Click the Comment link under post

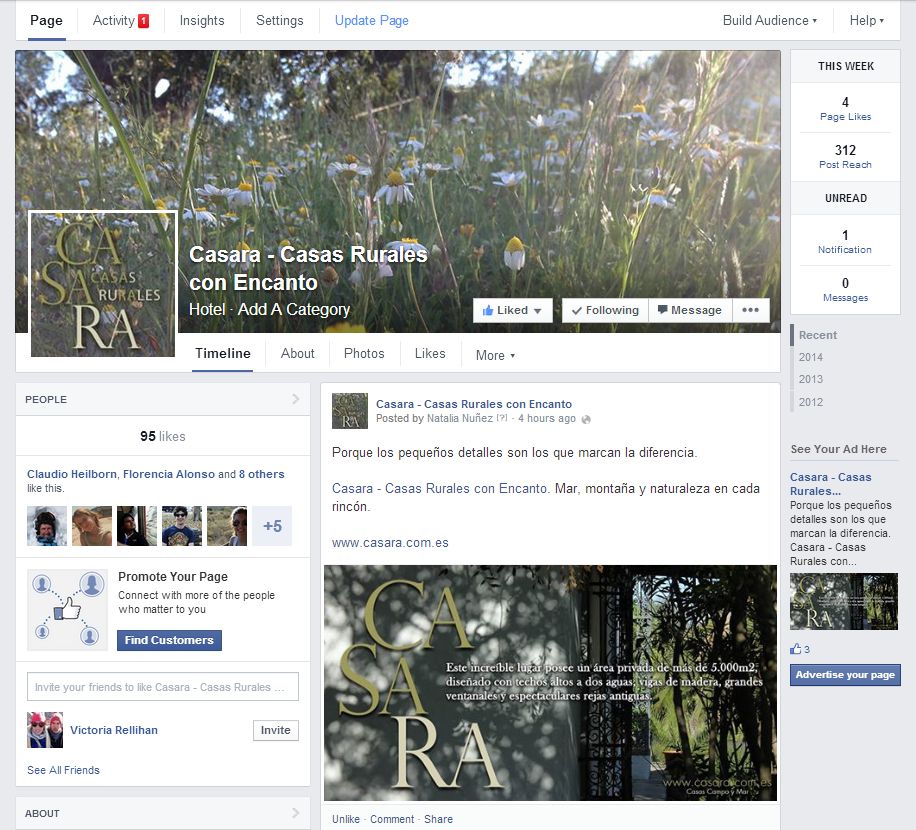tap(392, 819)
